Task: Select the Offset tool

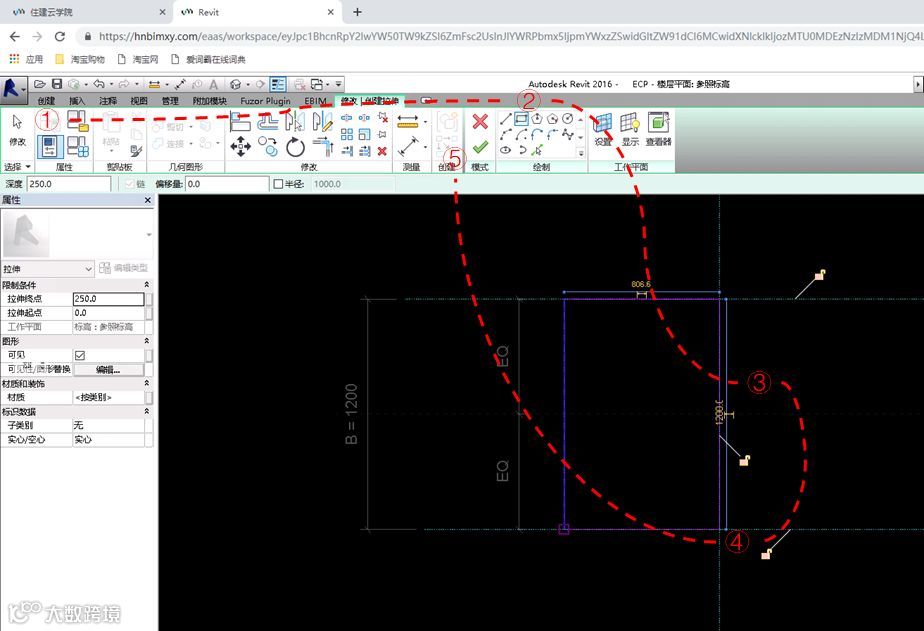Action: (268, 121)
